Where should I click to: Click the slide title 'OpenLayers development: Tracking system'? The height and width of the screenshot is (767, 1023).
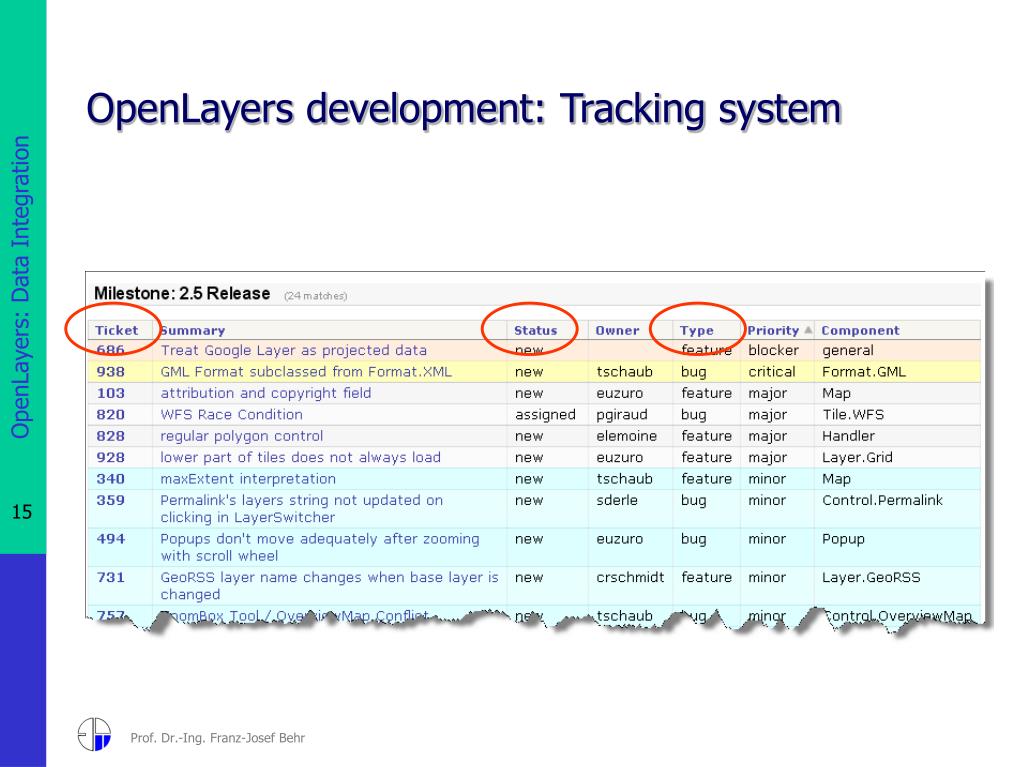pos(464,109)
